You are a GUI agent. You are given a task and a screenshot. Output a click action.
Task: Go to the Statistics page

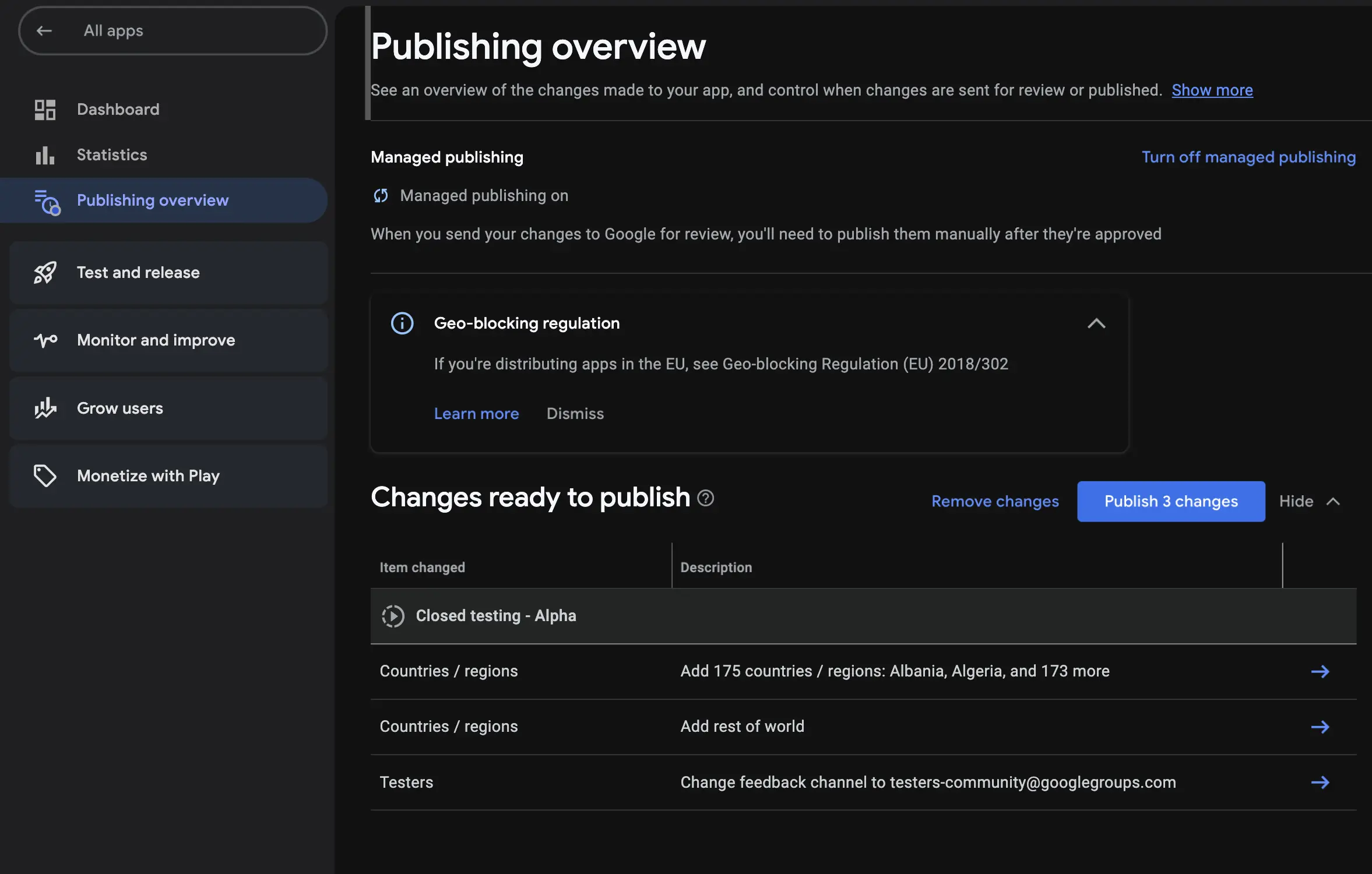click(x=112, y=155)
